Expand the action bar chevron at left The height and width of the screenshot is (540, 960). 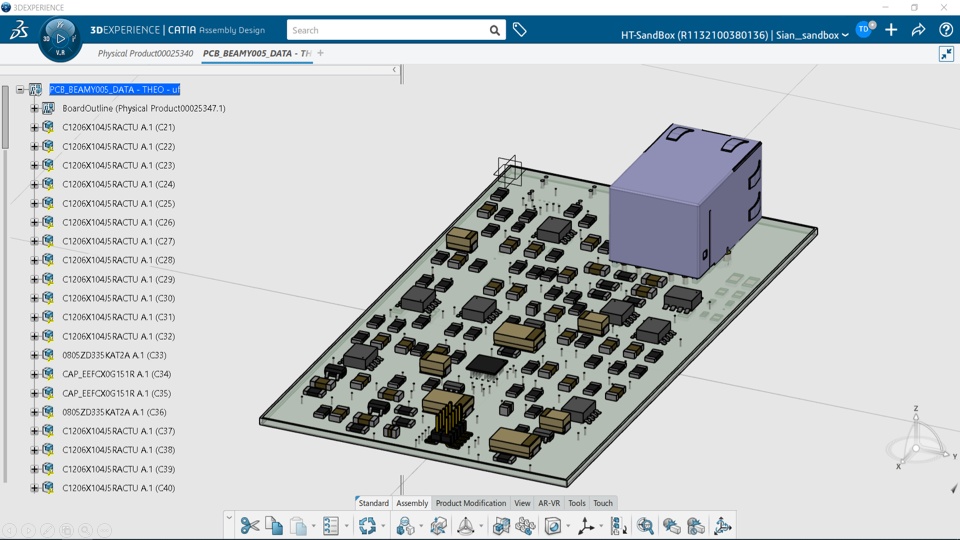click(x=229, y=517)
